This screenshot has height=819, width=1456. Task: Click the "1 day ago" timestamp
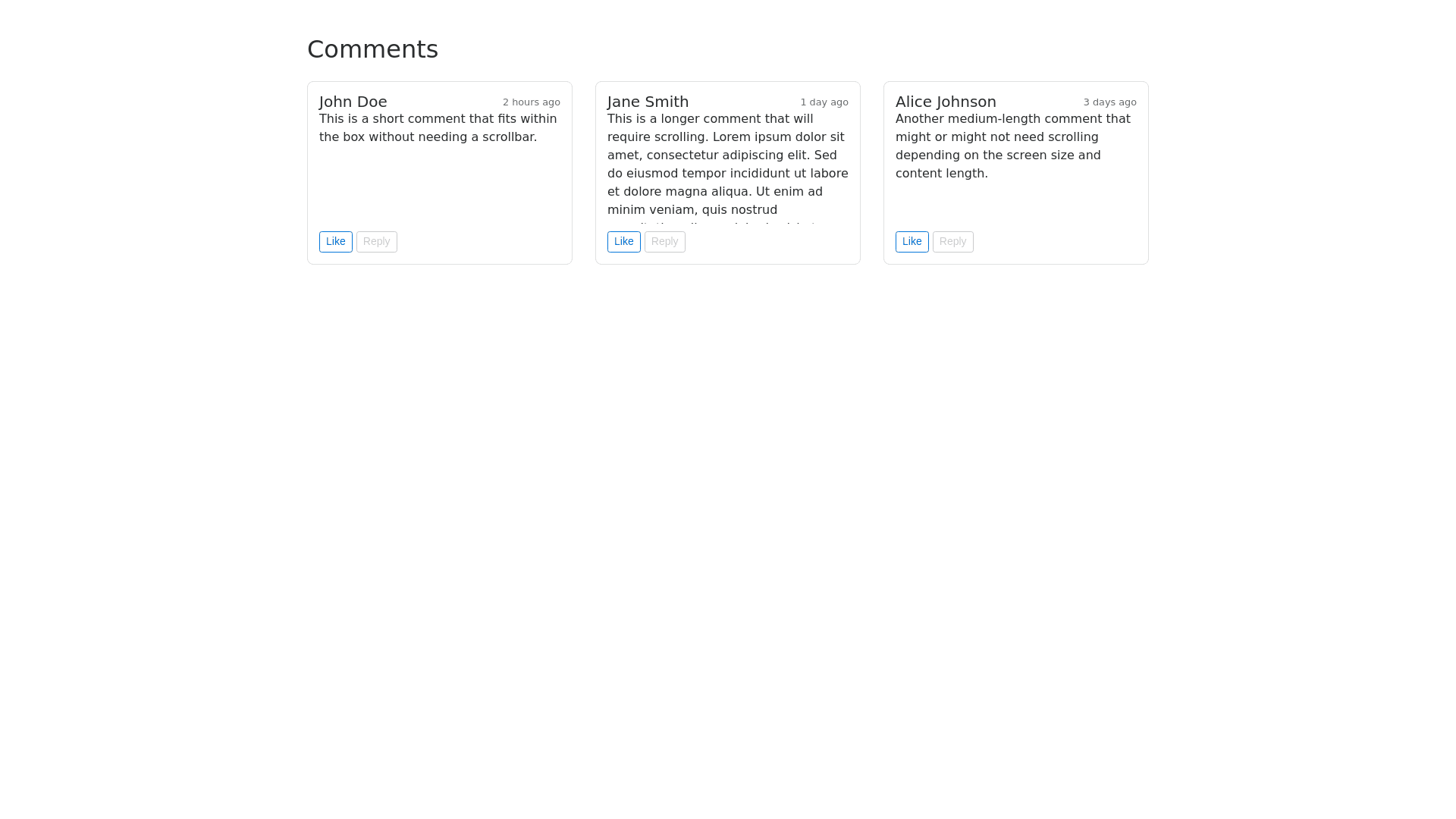pos(824,102)
